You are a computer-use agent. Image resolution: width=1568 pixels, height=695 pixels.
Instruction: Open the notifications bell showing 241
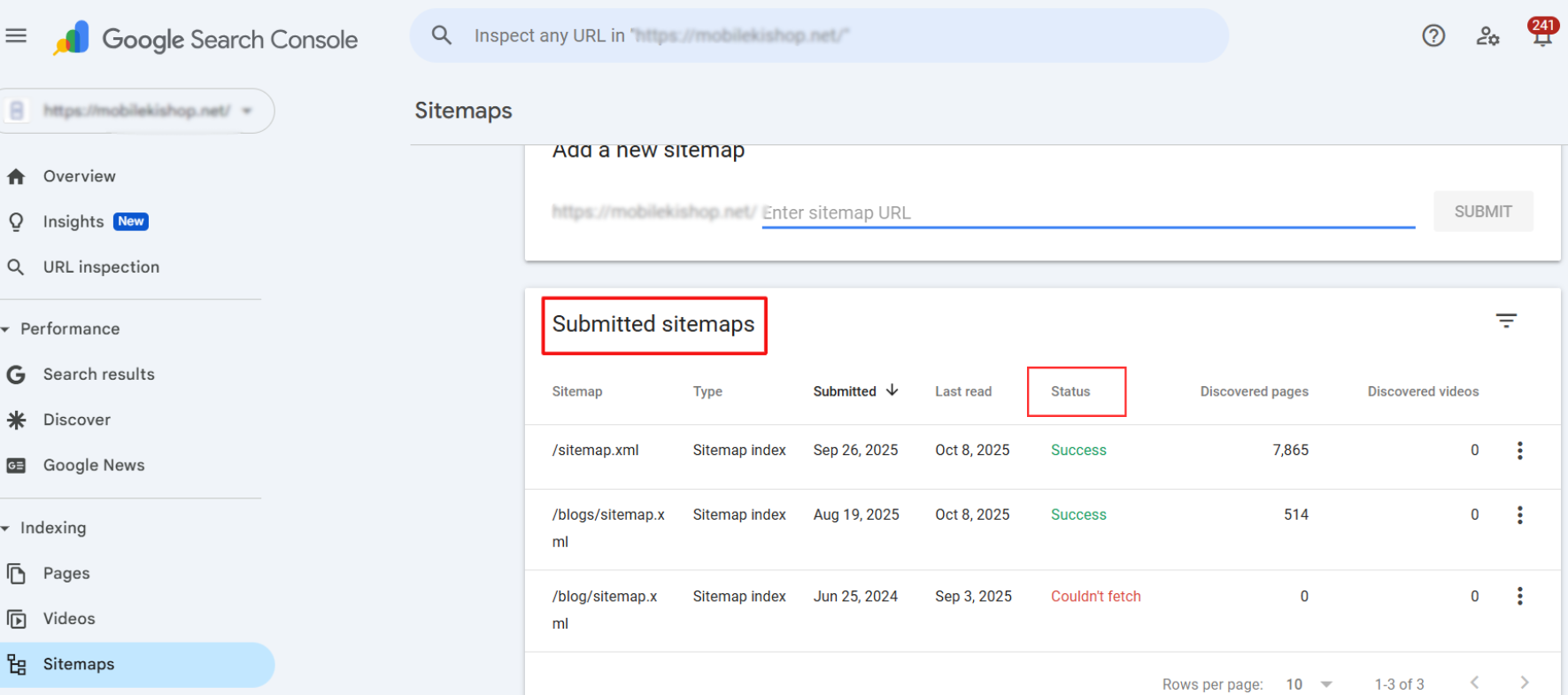1542,33
